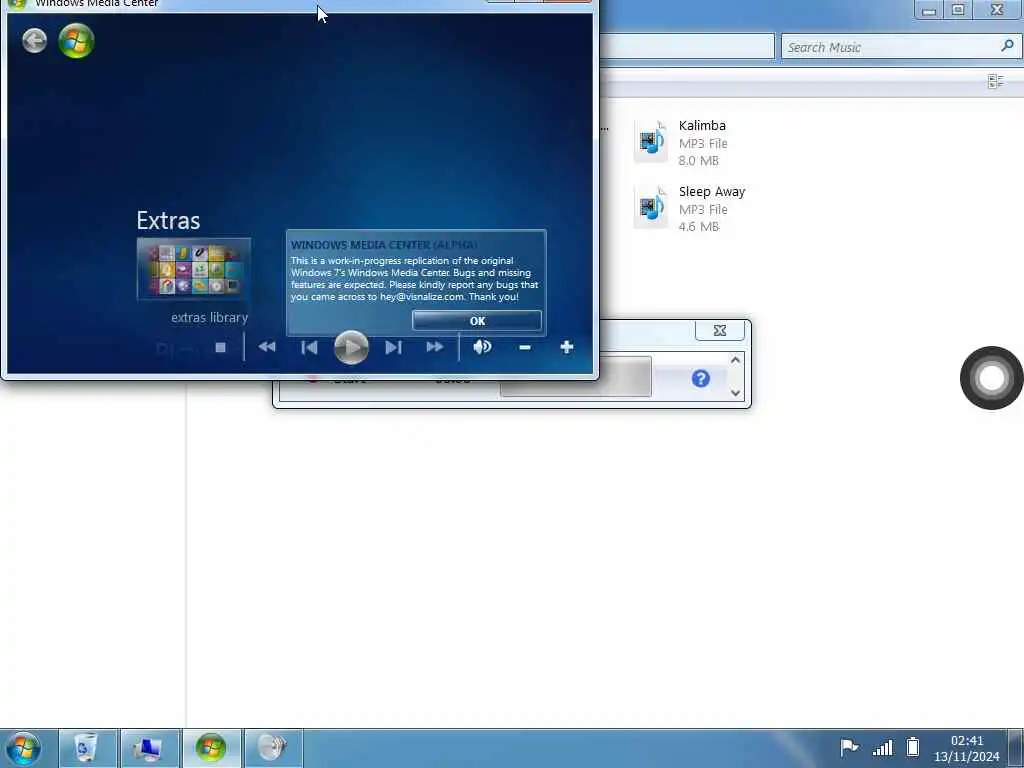Click the Show desktop strip
This screenshot has height=768, width=1024.
(1016, 748)
